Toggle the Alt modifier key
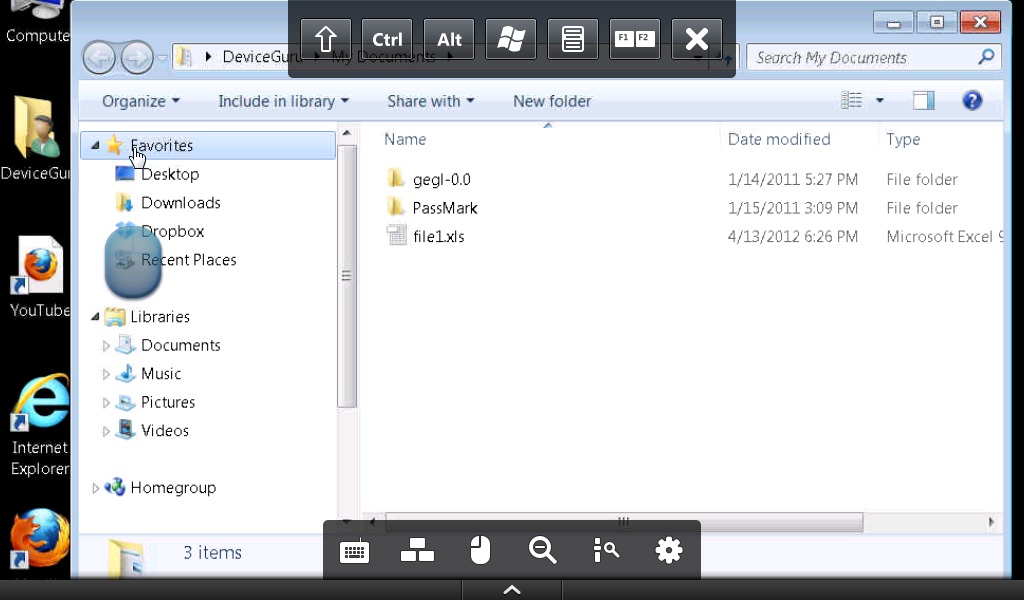1024x600 pixels. [x=449, y=39]
